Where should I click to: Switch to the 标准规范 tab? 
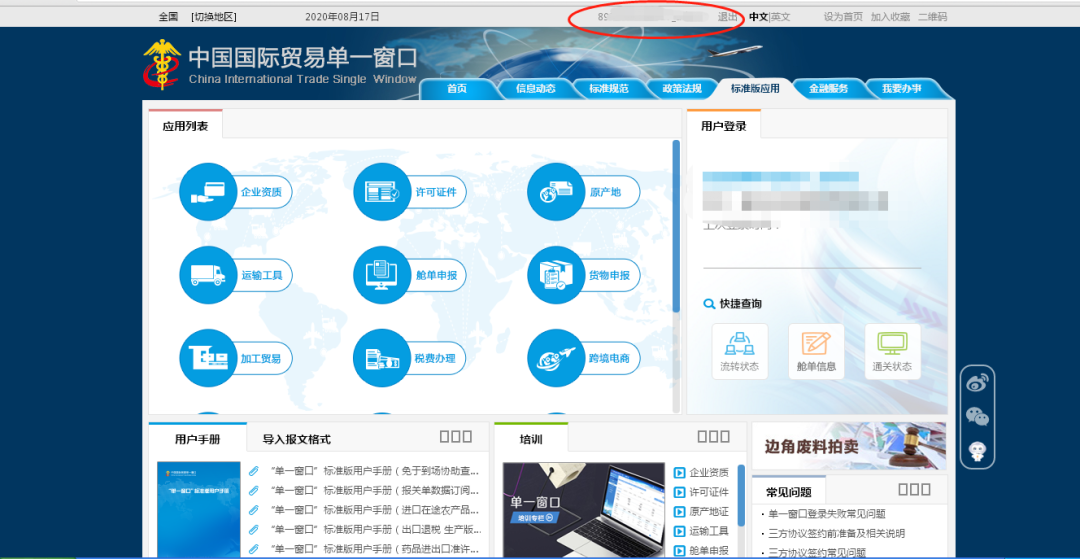pyautogui.click(x=609, y=89)
